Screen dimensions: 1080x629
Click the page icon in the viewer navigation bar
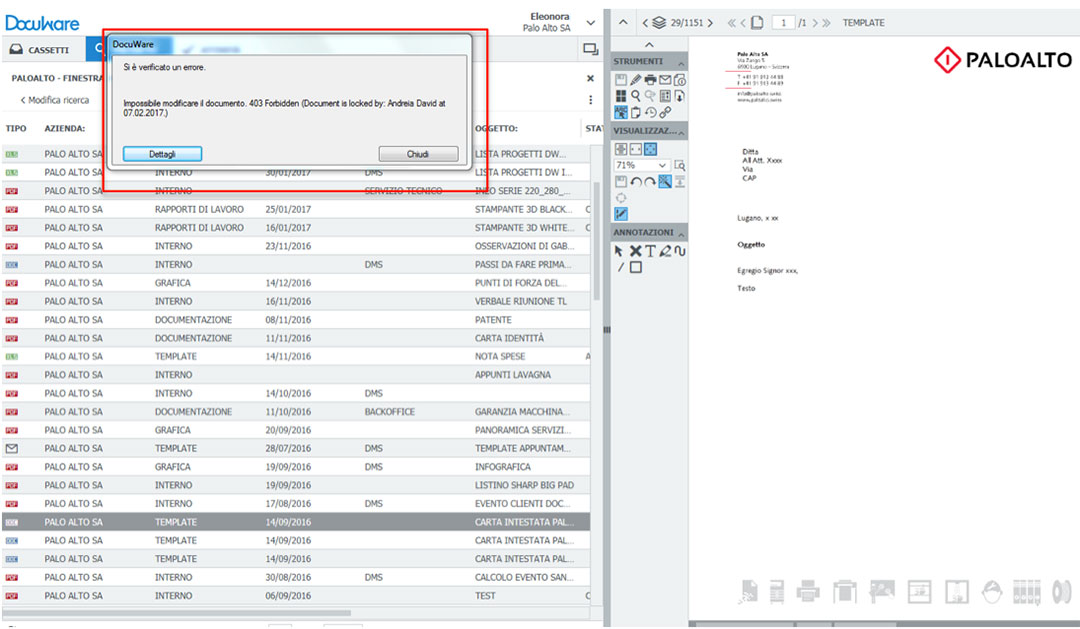click(757, 23)
